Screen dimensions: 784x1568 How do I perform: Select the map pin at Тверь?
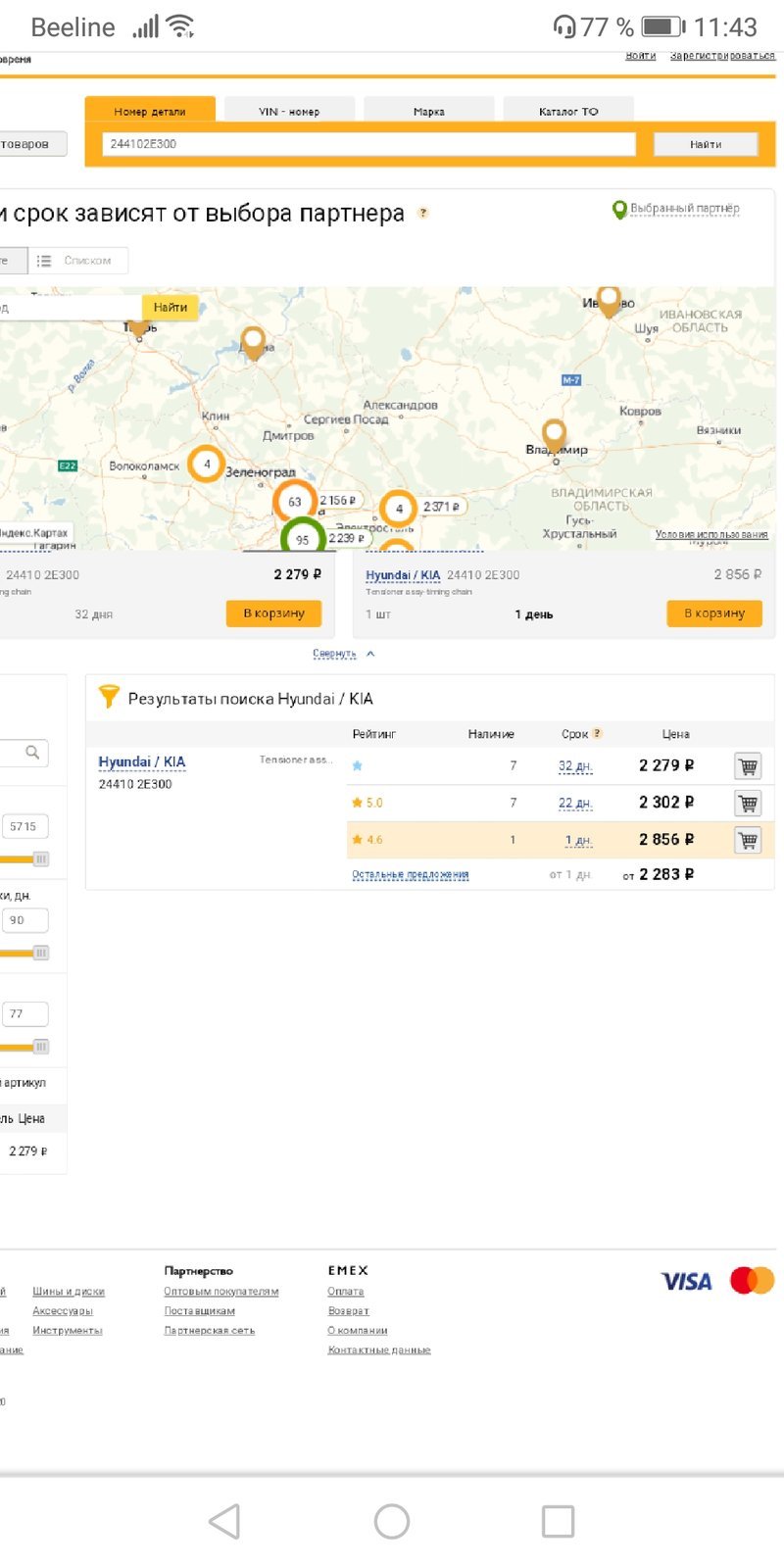(x=139, y=325)
